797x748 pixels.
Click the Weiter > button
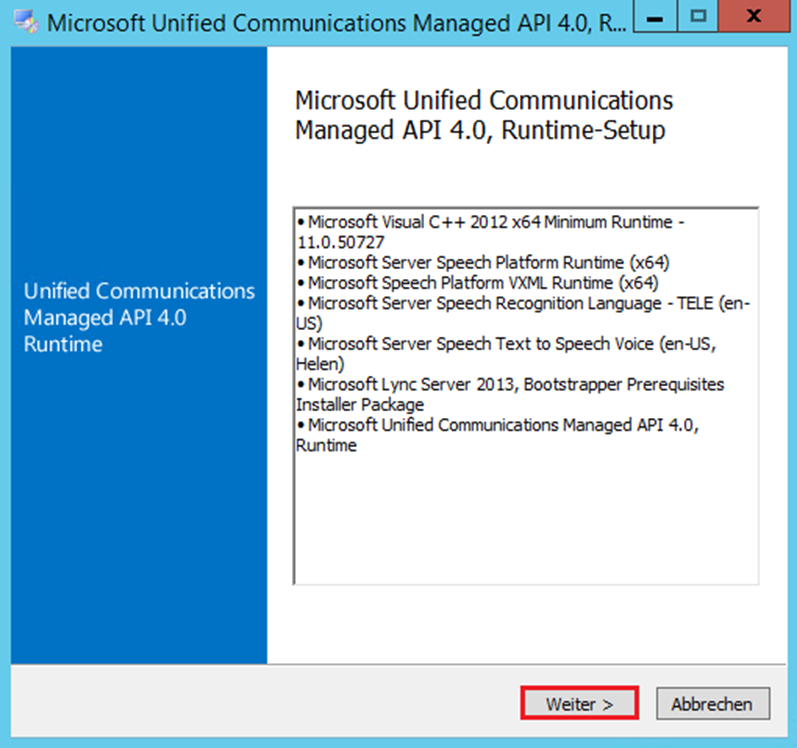pos(579,704)
